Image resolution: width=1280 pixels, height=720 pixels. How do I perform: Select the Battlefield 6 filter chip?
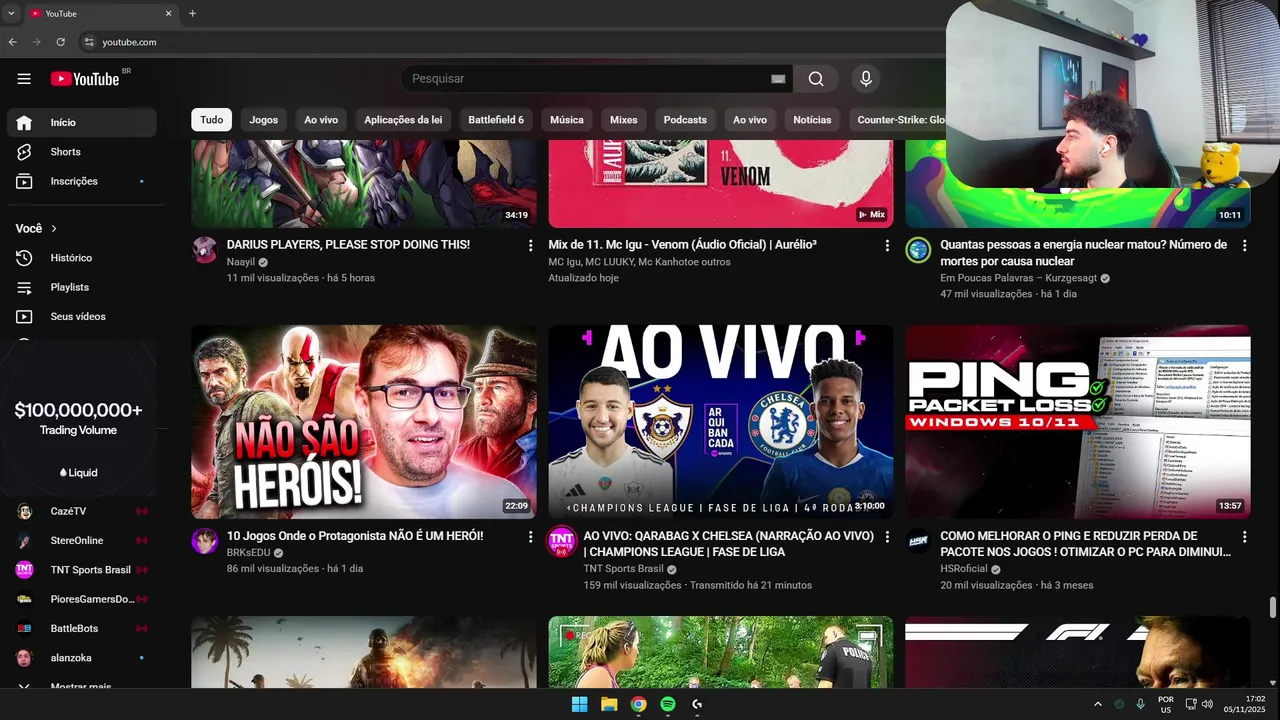pos(496,120)
